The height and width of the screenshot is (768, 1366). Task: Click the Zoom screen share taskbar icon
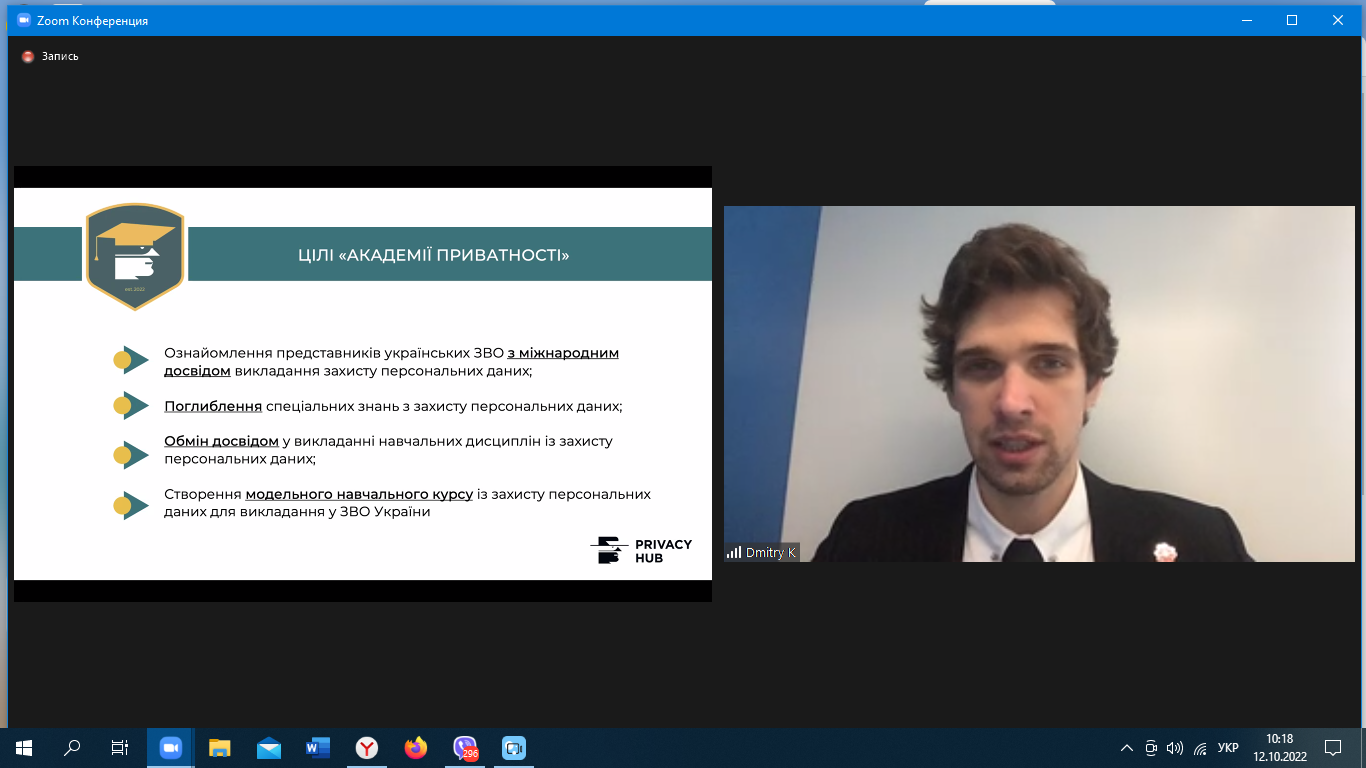pos(514,747)
